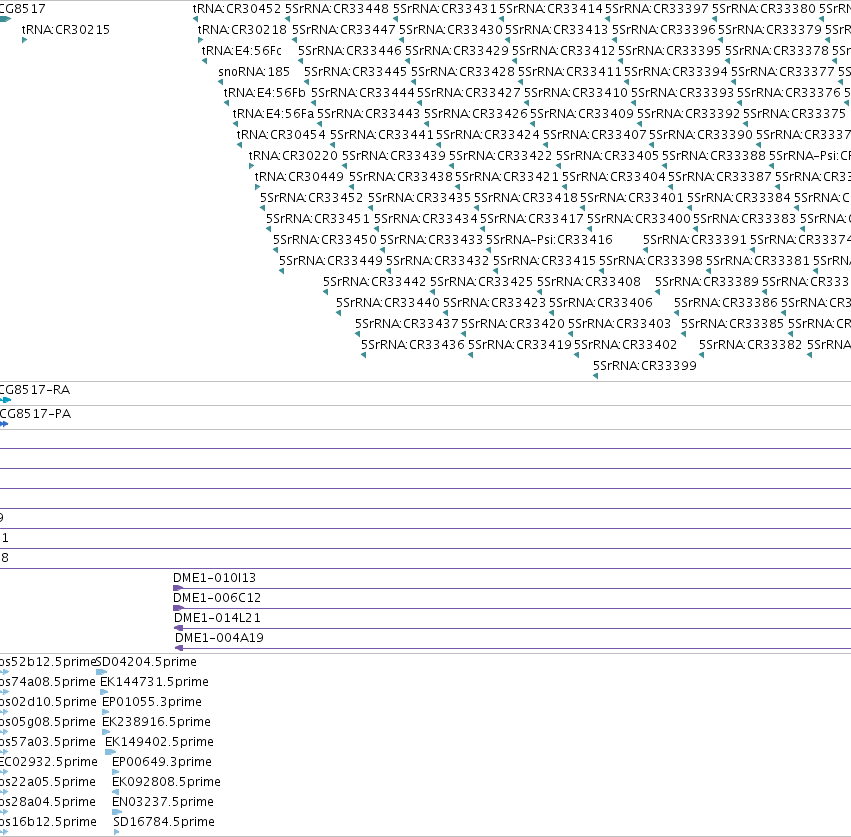Select the tRNA:E4:56Fa label
Viewport: 851px width, 837px height.
click(x=274, y=114)
